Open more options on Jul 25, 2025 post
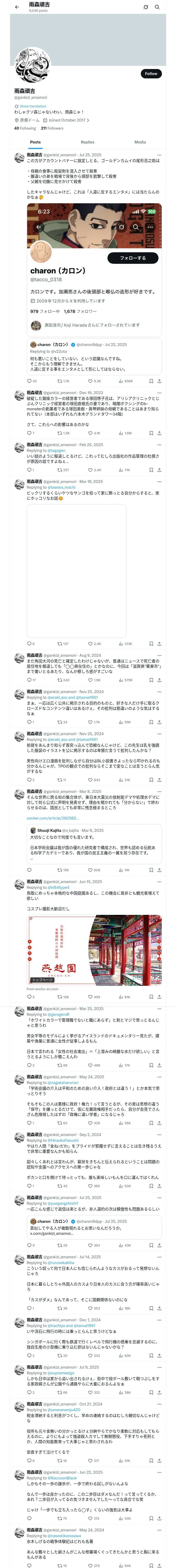Image resolution: width=176 pixels, height=1568 pixels. pos(159,155)
